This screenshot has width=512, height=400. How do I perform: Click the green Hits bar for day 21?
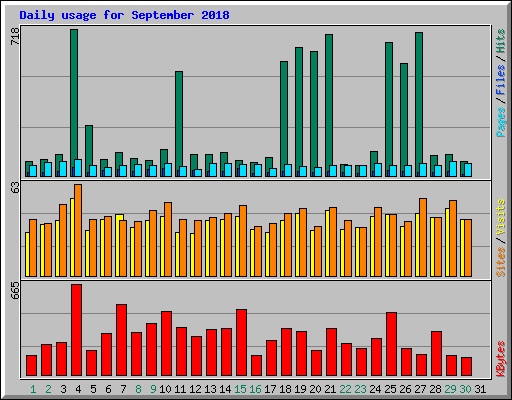click(x=329, y=105)
